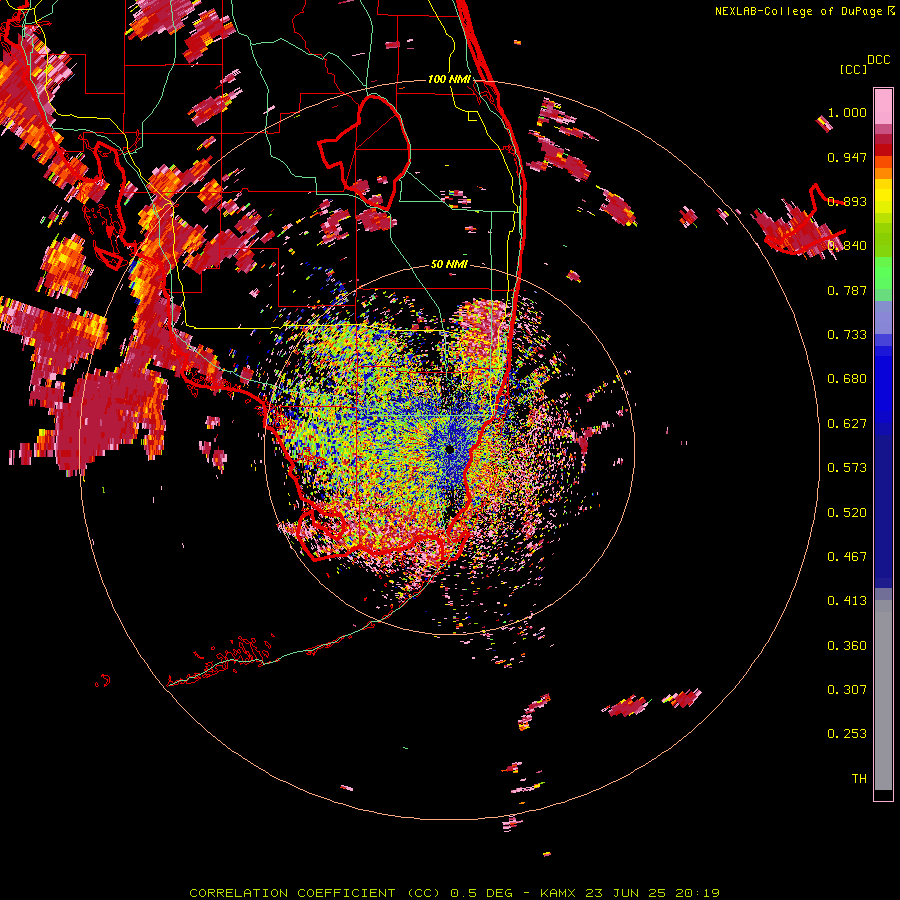
Task: Select the 0.253 scale value
Action: tap(847, 734)
